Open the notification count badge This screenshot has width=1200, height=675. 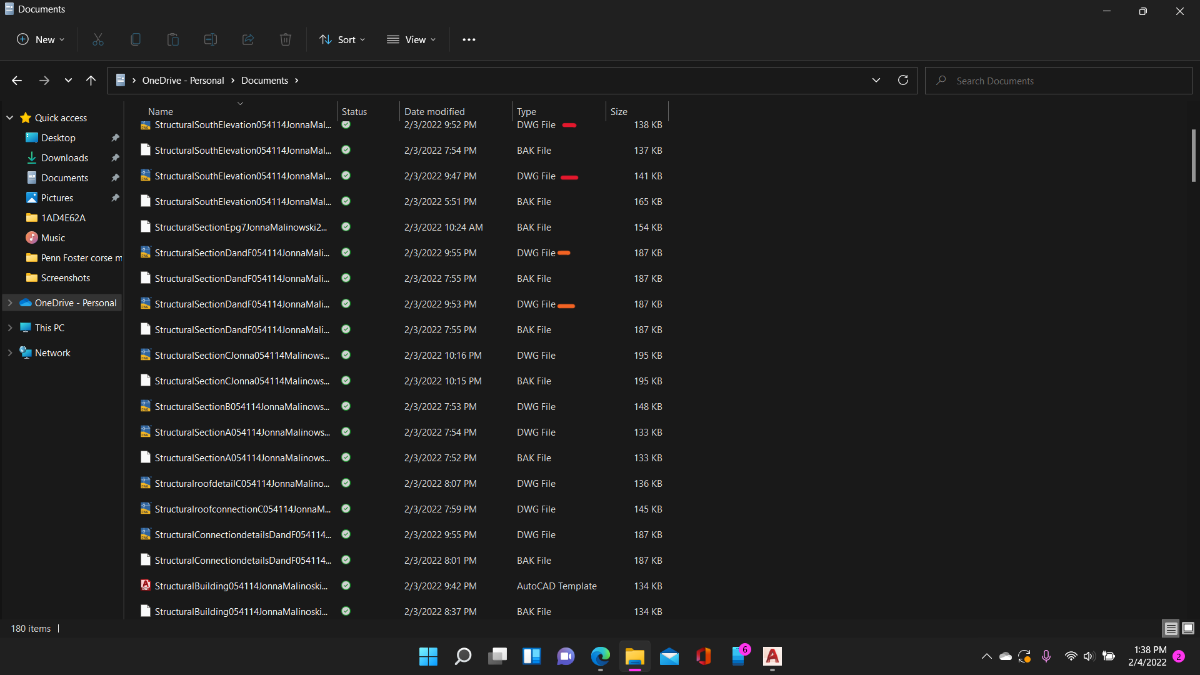tap(1178, 656)
